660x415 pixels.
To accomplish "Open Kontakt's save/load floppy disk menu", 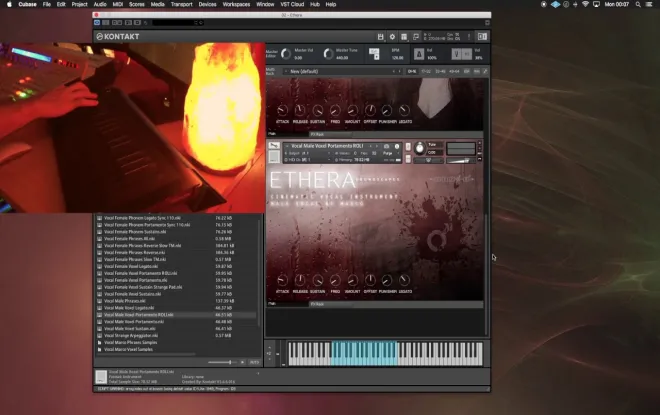I will 381,37.
